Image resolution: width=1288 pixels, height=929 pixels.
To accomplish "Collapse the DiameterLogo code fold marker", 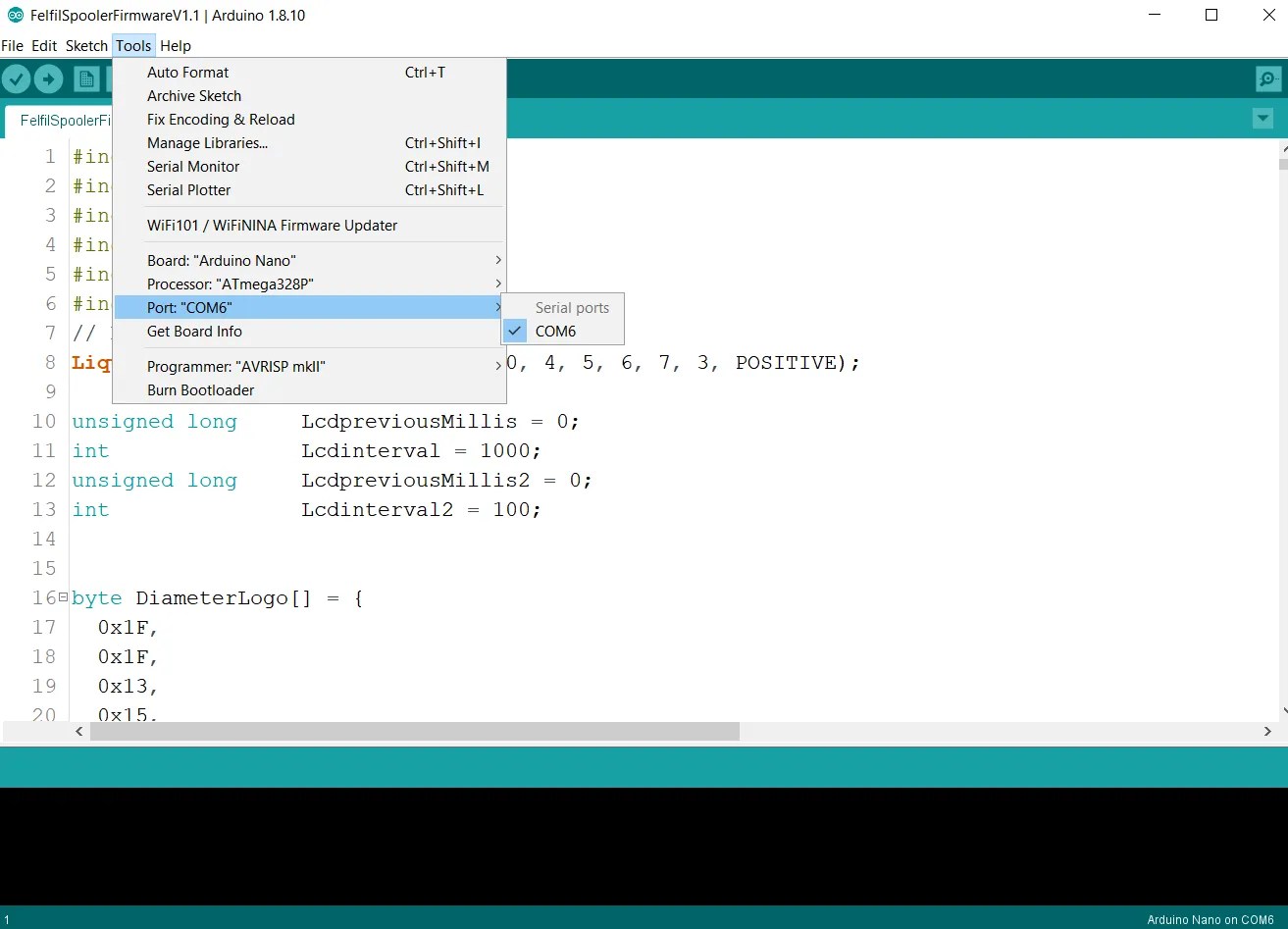I will 63,596.
